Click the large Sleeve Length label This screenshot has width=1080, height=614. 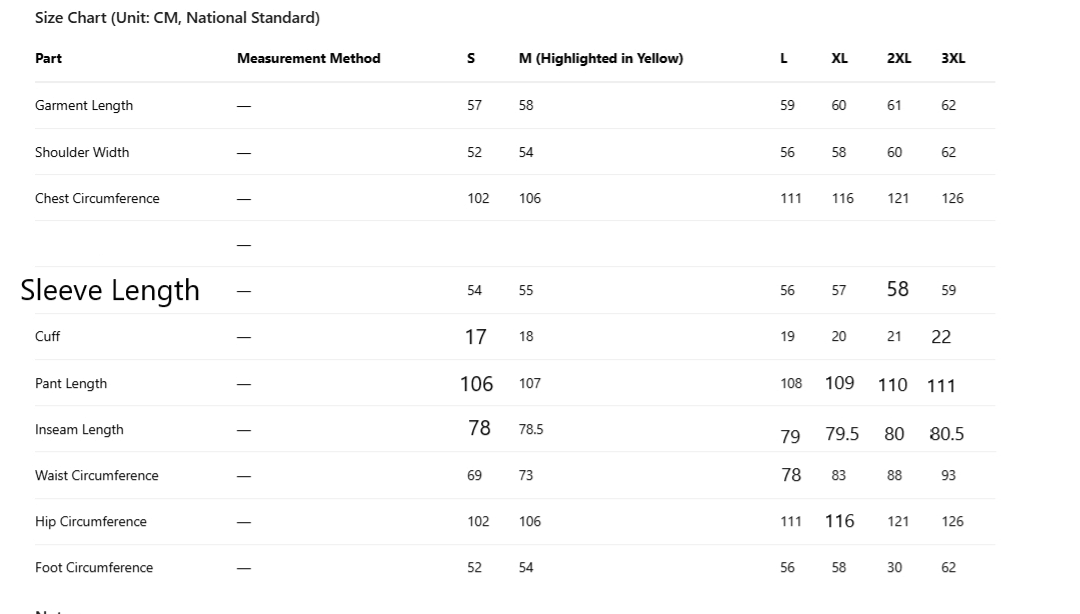[x=110, y=291]
